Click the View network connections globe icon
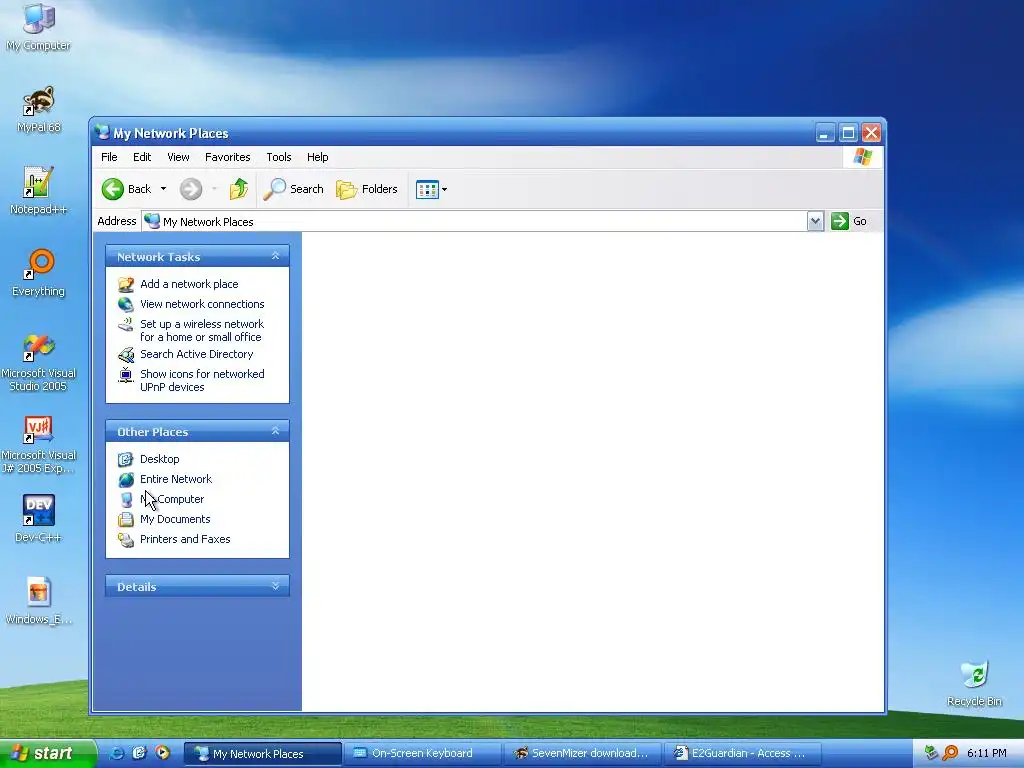The width and height of the screenshot is (1024, 768). [125, 304]
